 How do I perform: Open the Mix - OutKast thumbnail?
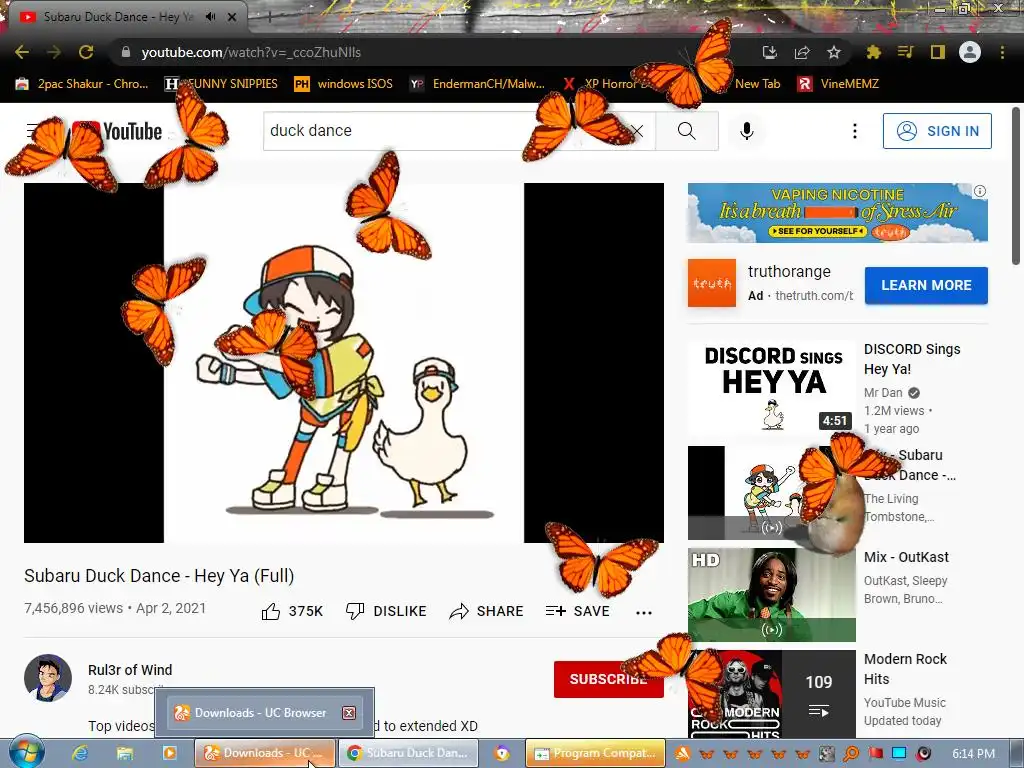coord(771,595)
